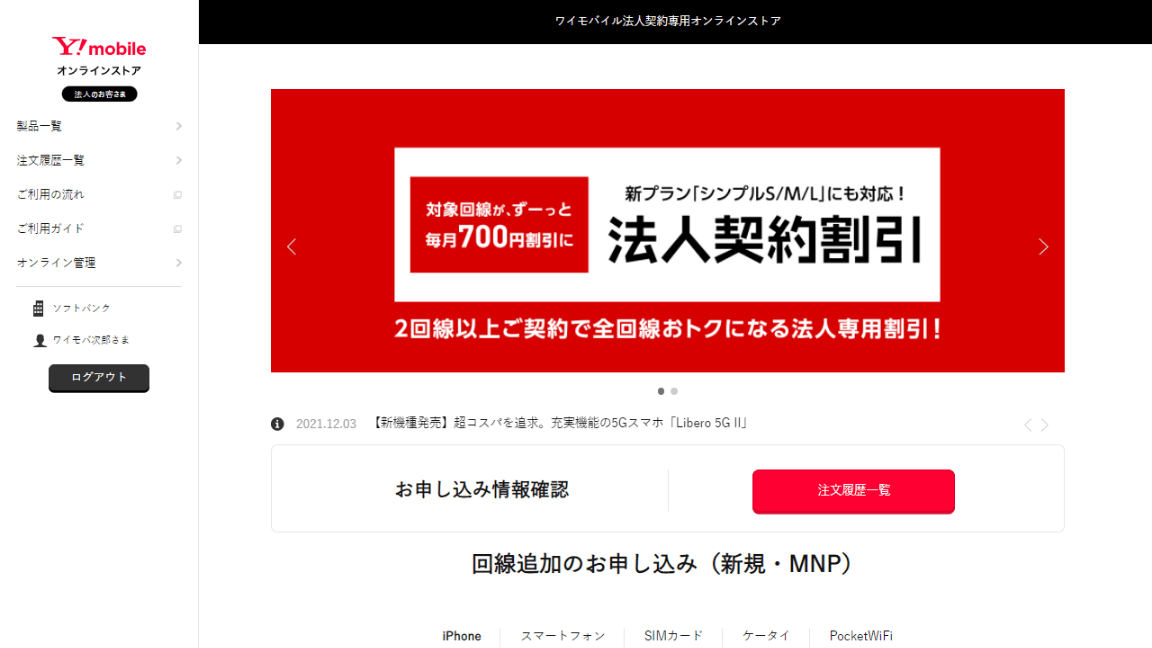Viewport: 1152px width, 648px height.
Task: Open external link icon beside ご利用の流れ
Action: pyautogui.click(x=178, y=195)
